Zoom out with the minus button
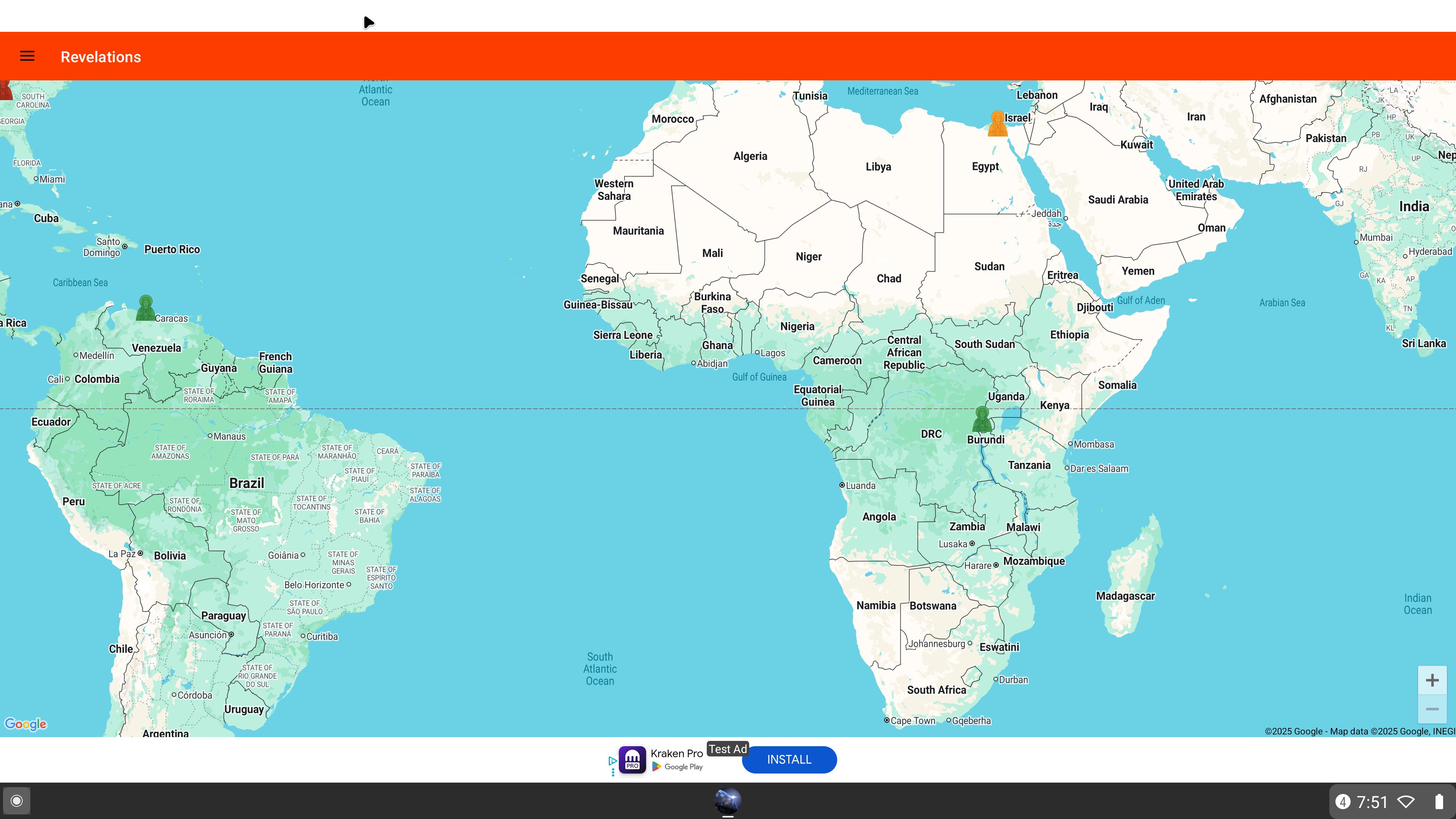1456x819 pixels. (x=1432, y=709)
